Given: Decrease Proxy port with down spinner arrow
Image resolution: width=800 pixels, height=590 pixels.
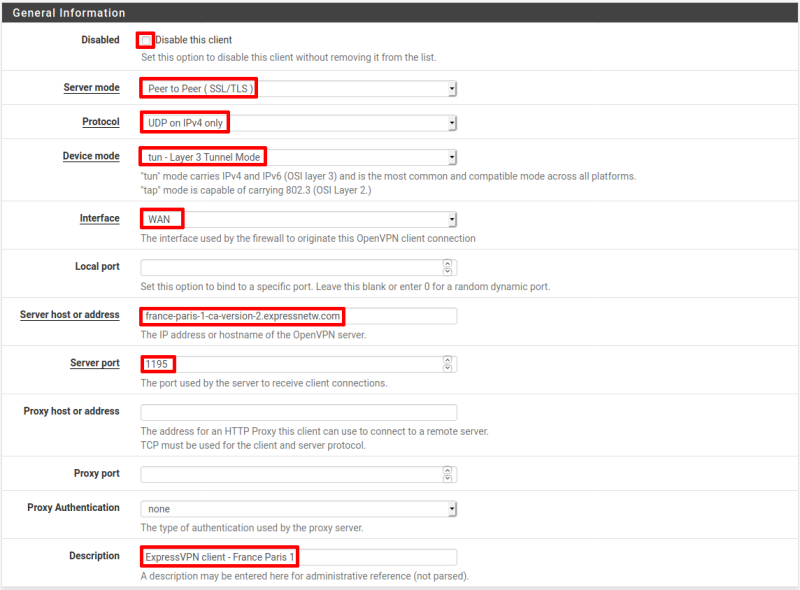Looking at the screenshot, I should (x=447, y=479).
